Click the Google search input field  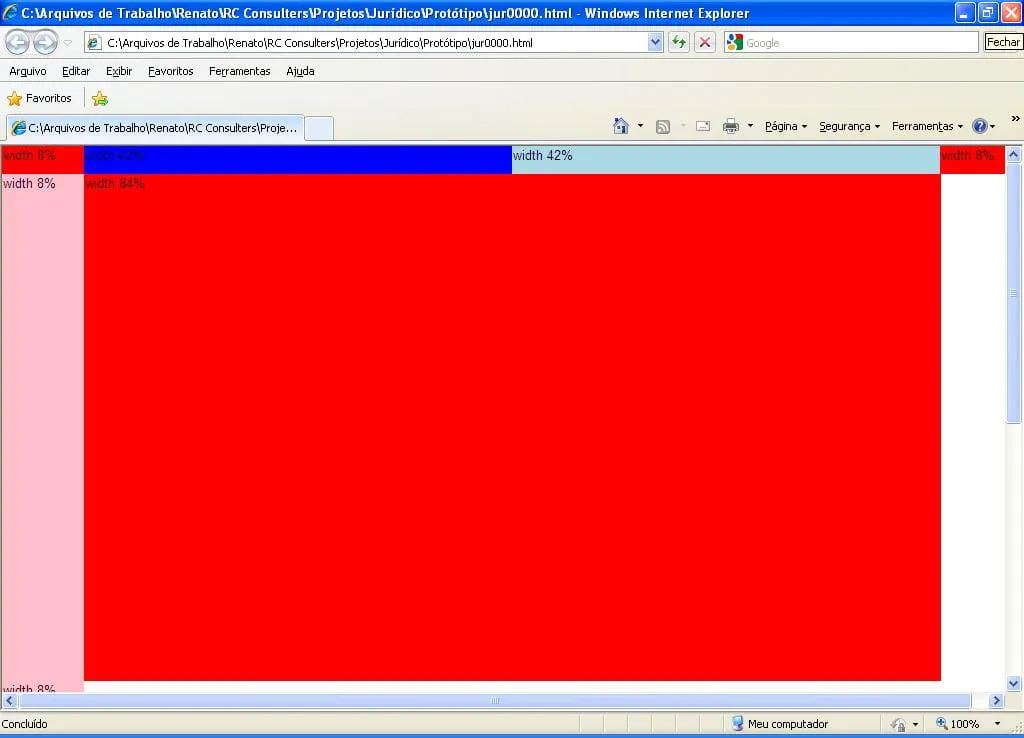point(860,43)
